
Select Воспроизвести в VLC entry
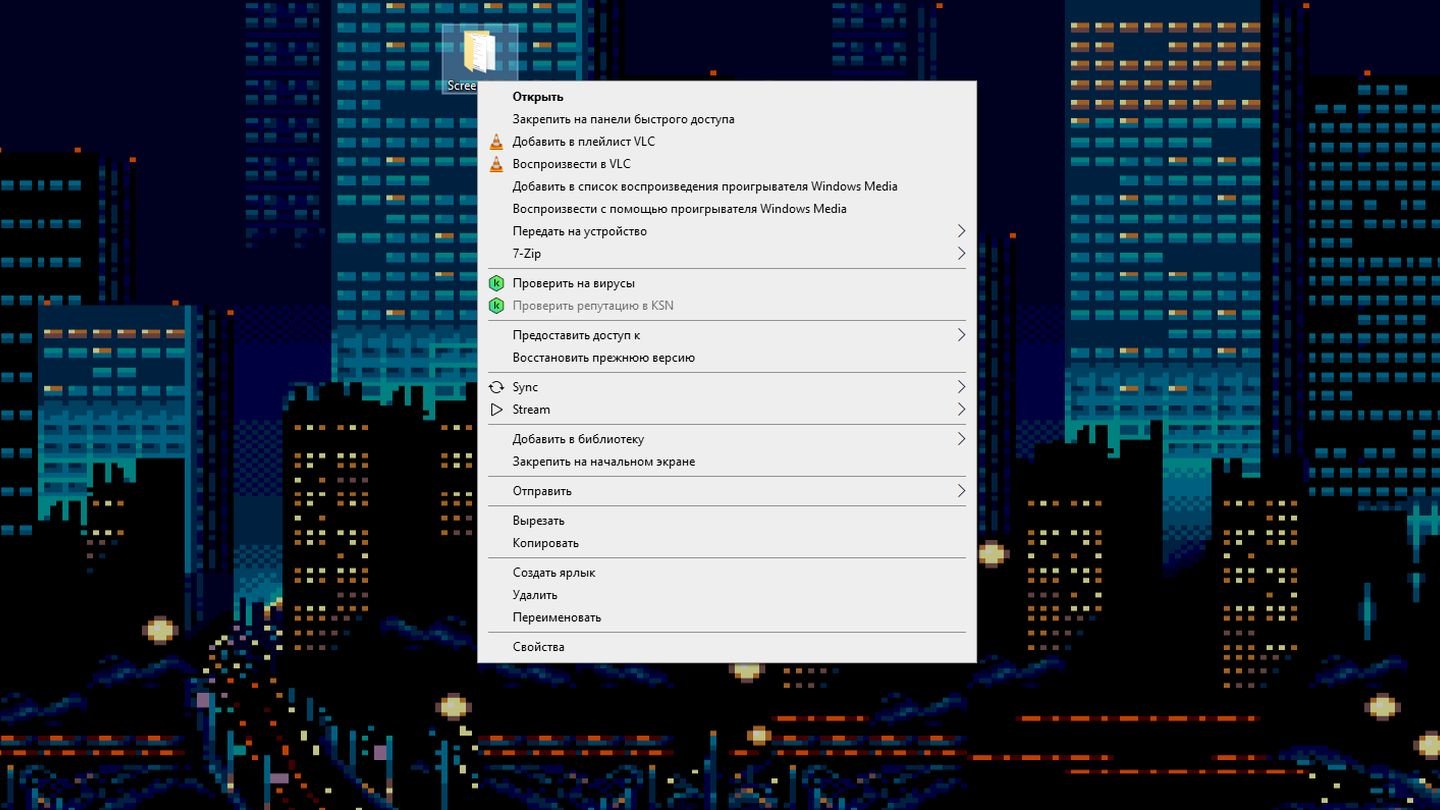click(x=727, y=164)
